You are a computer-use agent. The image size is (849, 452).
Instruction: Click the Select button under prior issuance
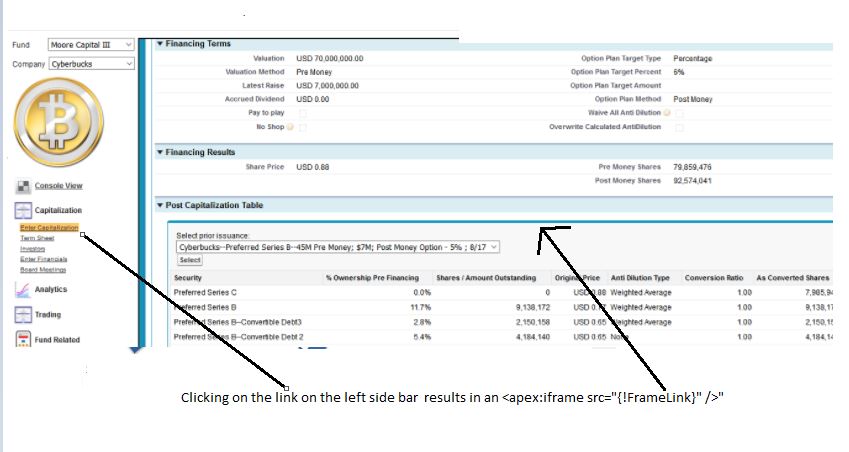click(190, 260)
